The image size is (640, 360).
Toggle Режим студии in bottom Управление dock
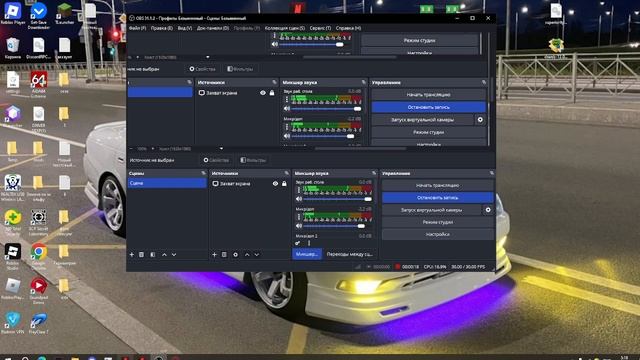click(438, 222)
